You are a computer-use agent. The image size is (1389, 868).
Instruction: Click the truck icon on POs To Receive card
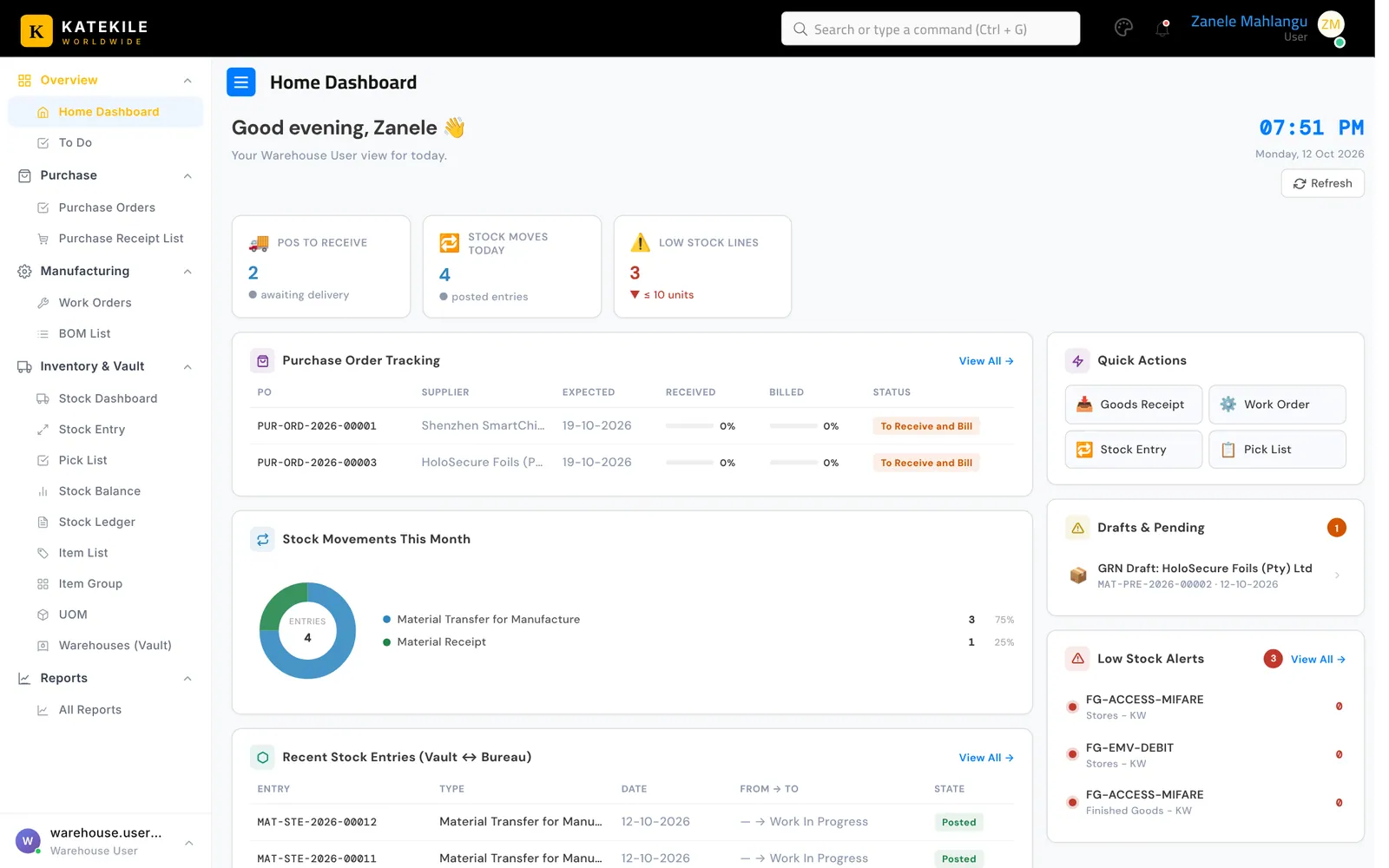point(259,243)
